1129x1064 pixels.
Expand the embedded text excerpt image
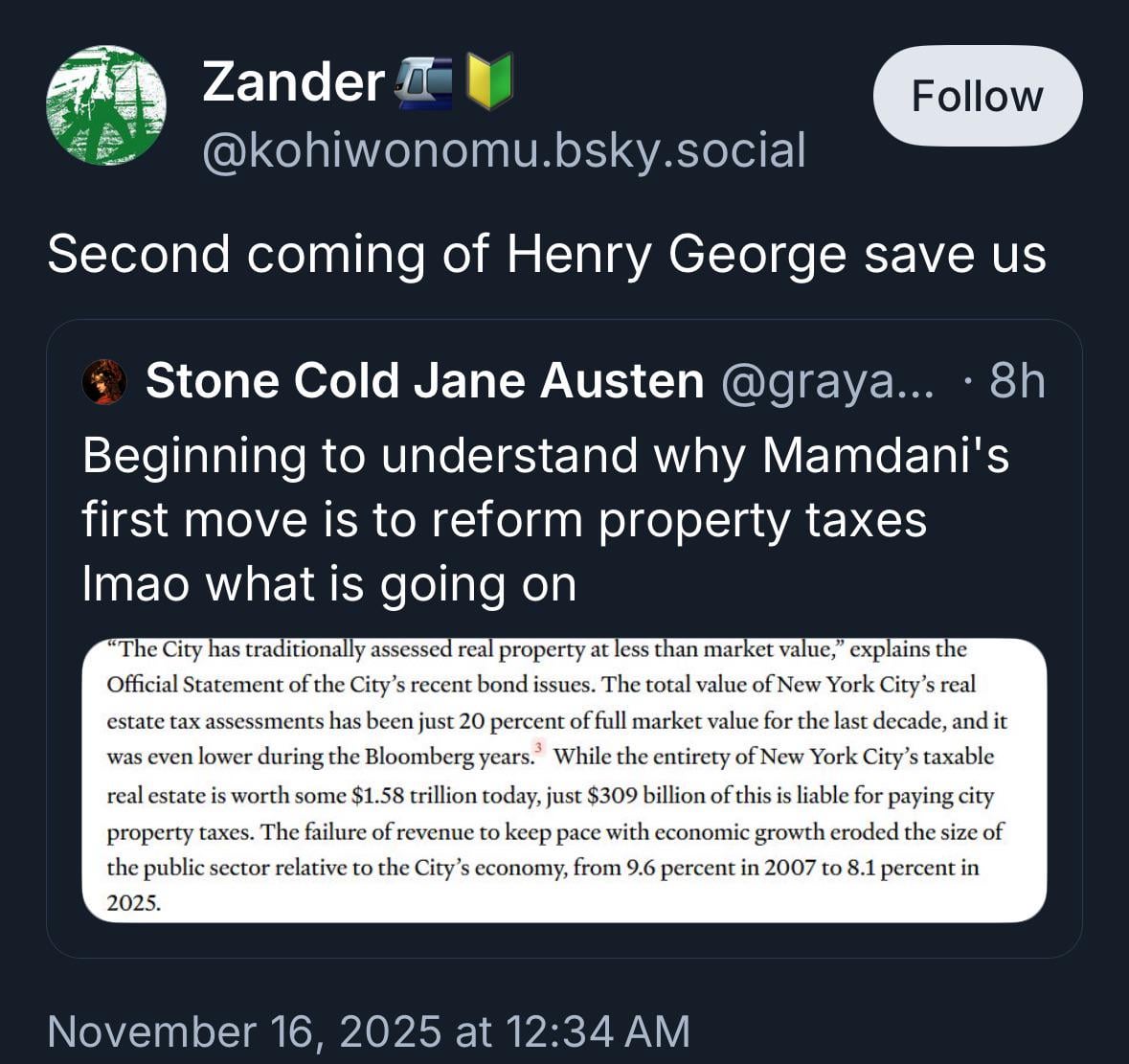click(x=564, y=780)
